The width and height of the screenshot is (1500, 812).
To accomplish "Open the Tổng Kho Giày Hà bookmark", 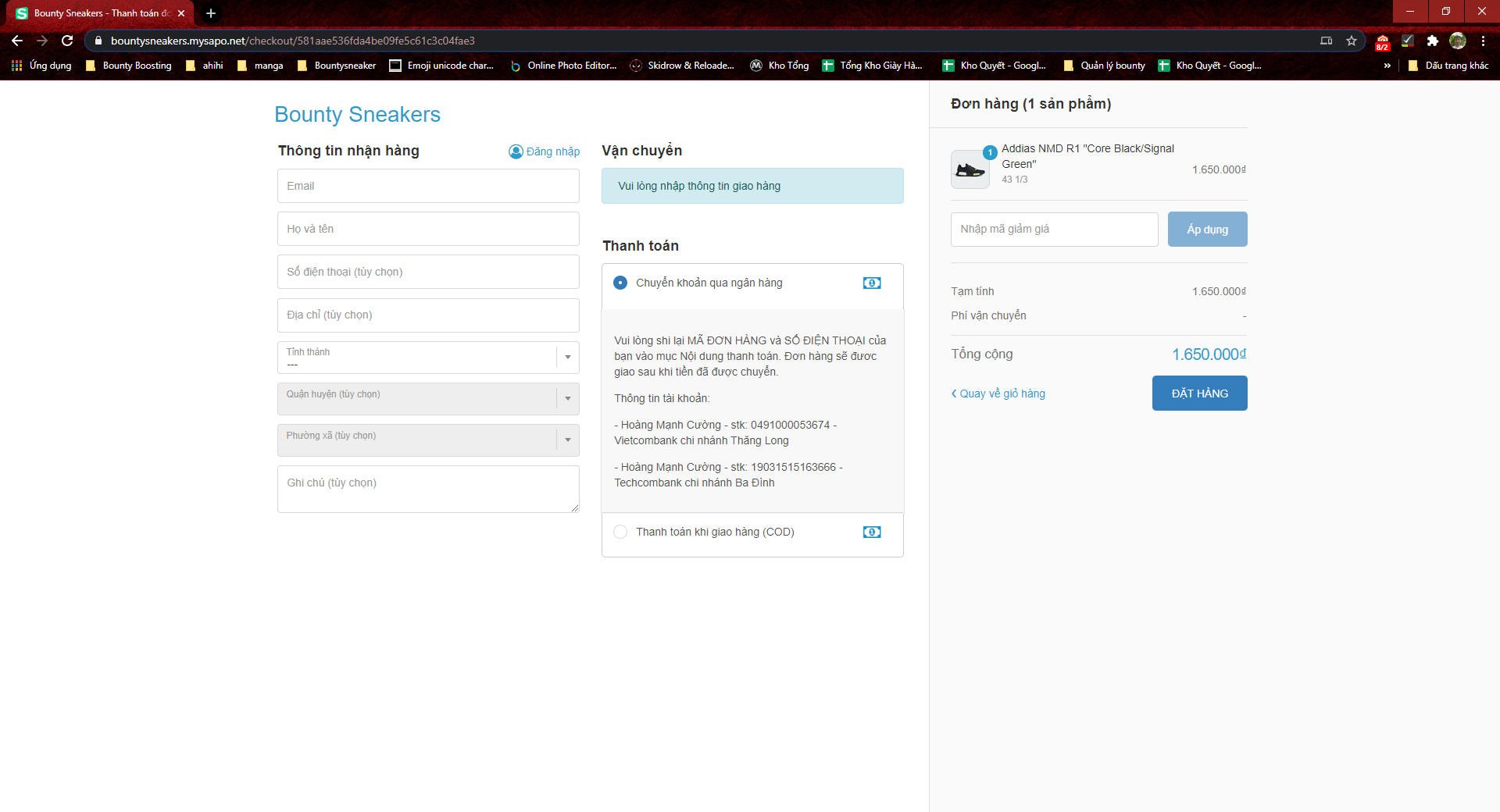I will [873, 66].
